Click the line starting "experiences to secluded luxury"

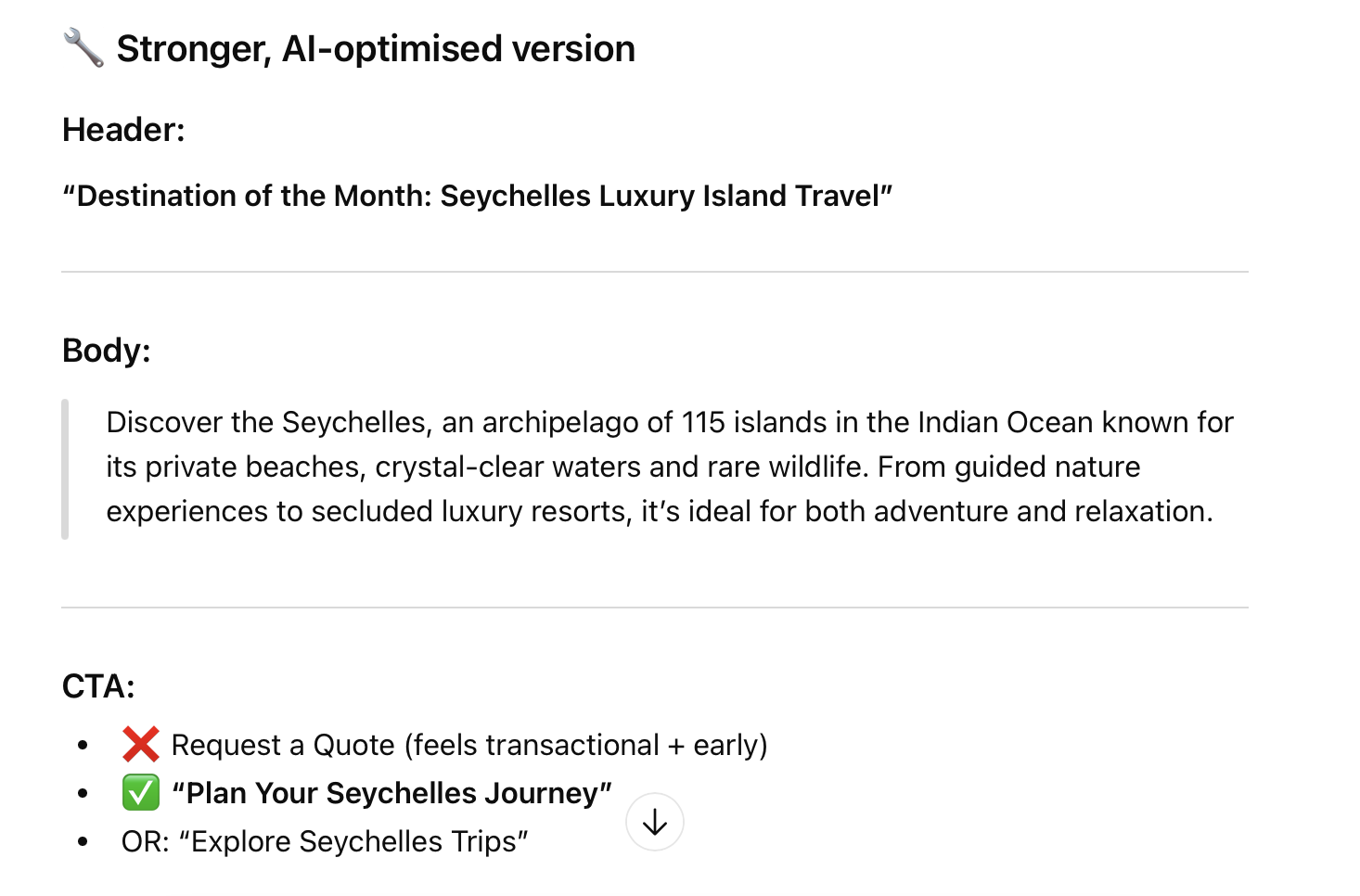pyautogui.click(x=659, y=511)
